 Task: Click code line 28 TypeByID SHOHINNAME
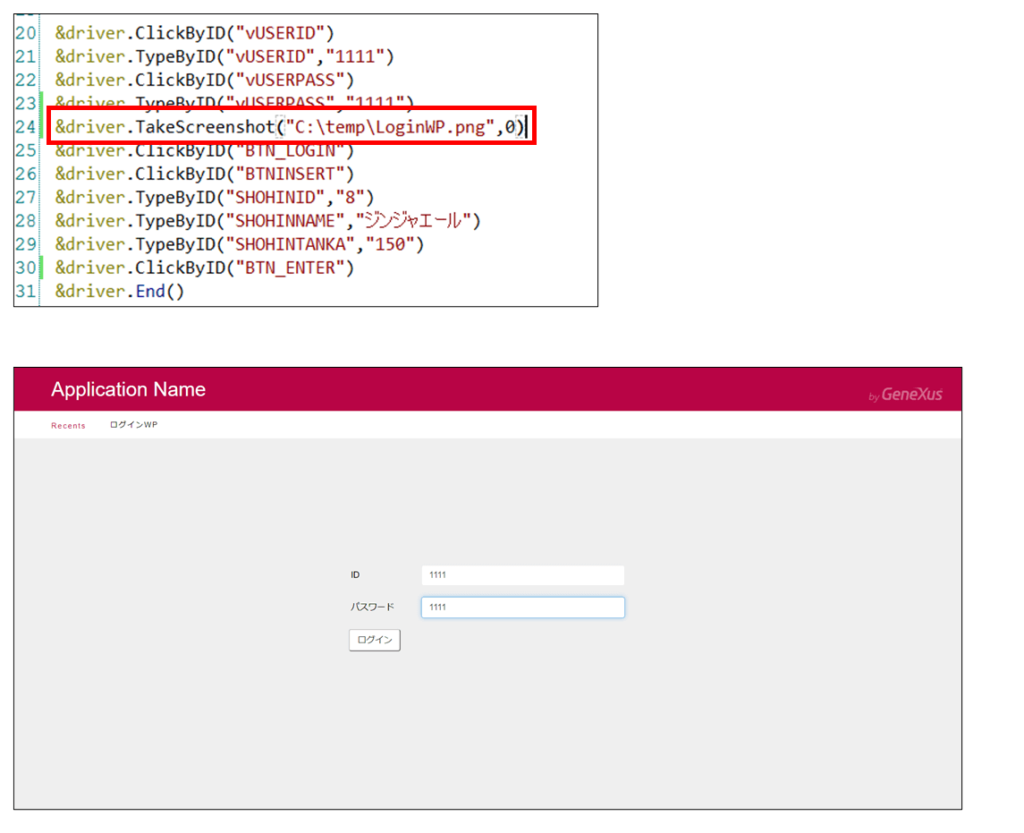tap(268, 221)
